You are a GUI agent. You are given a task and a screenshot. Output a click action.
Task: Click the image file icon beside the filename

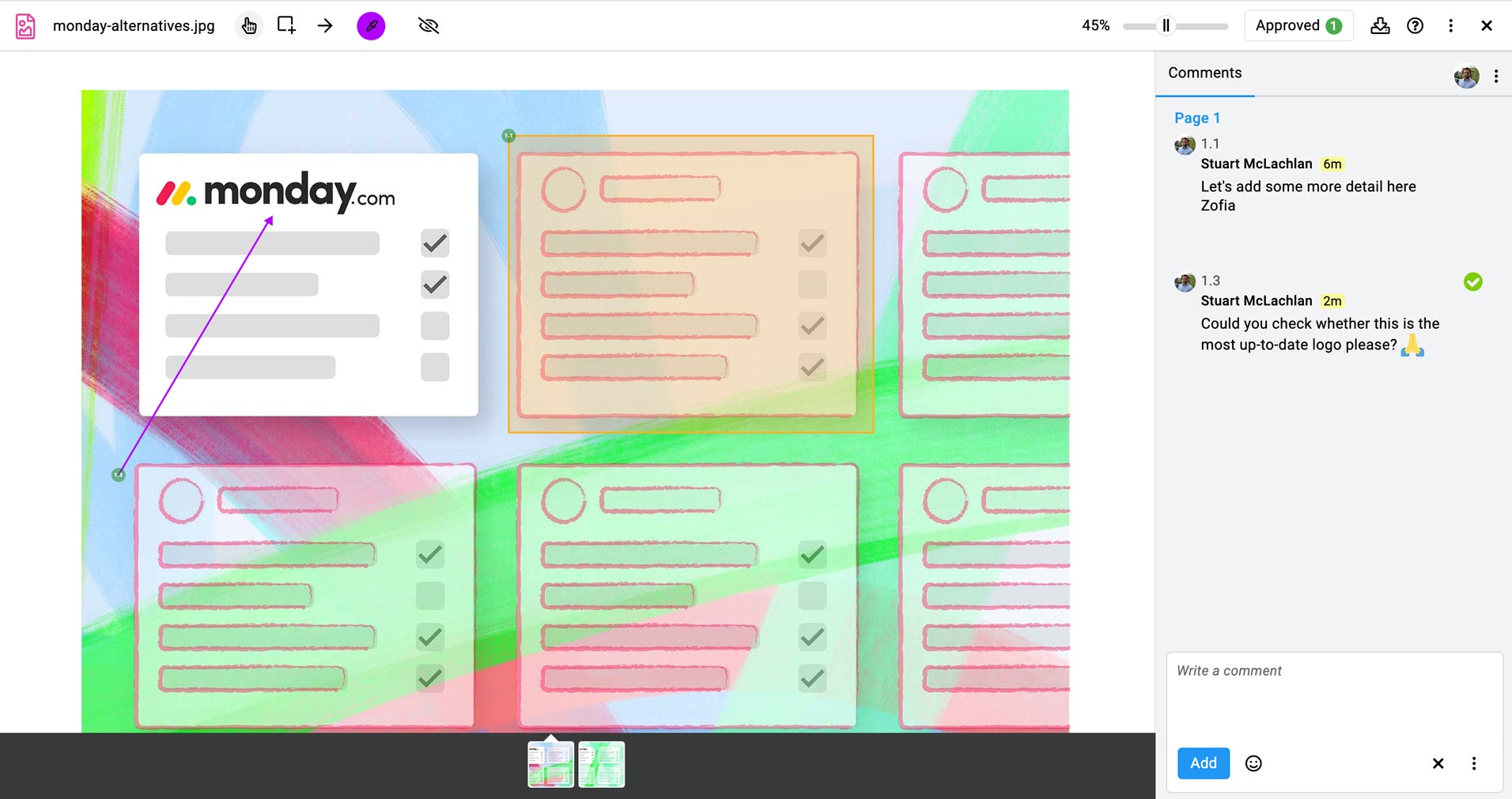click(25, 26)
